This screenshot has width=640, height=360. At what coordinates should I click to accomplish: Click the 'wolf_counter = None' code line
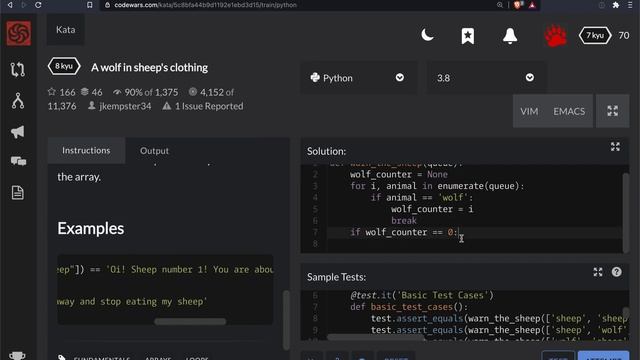(399, 174)
